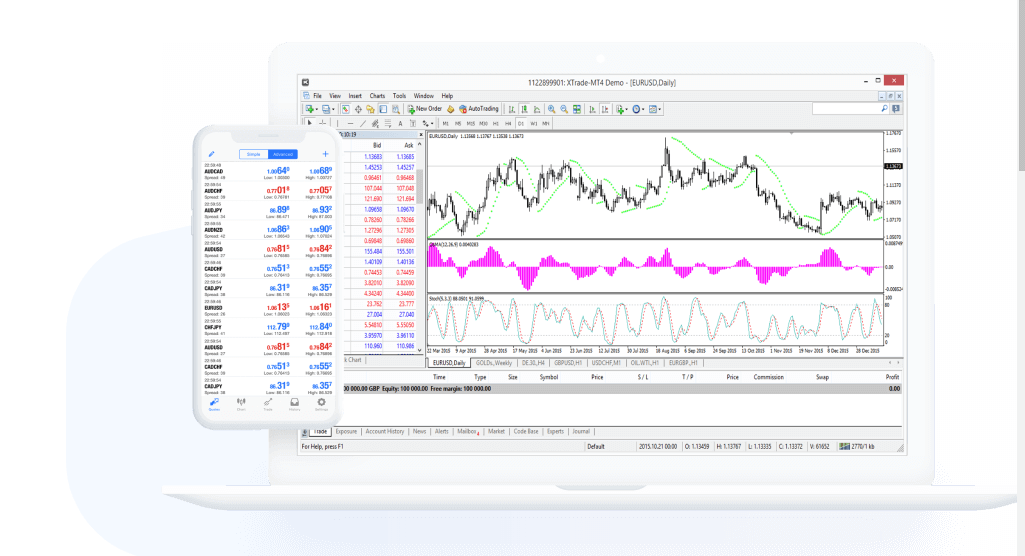
Task: Open the Help menu
Action: [447, 96]
